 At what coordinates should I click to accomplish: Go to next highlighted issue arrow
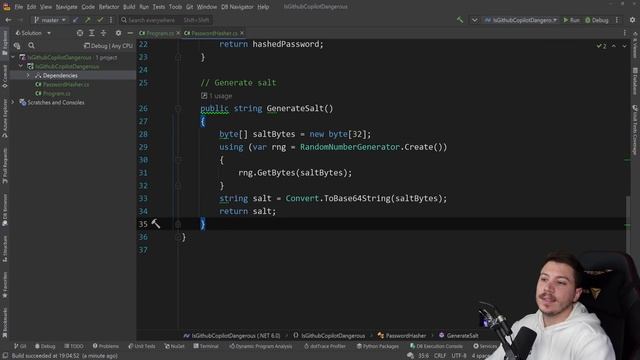tap(624, 46)
